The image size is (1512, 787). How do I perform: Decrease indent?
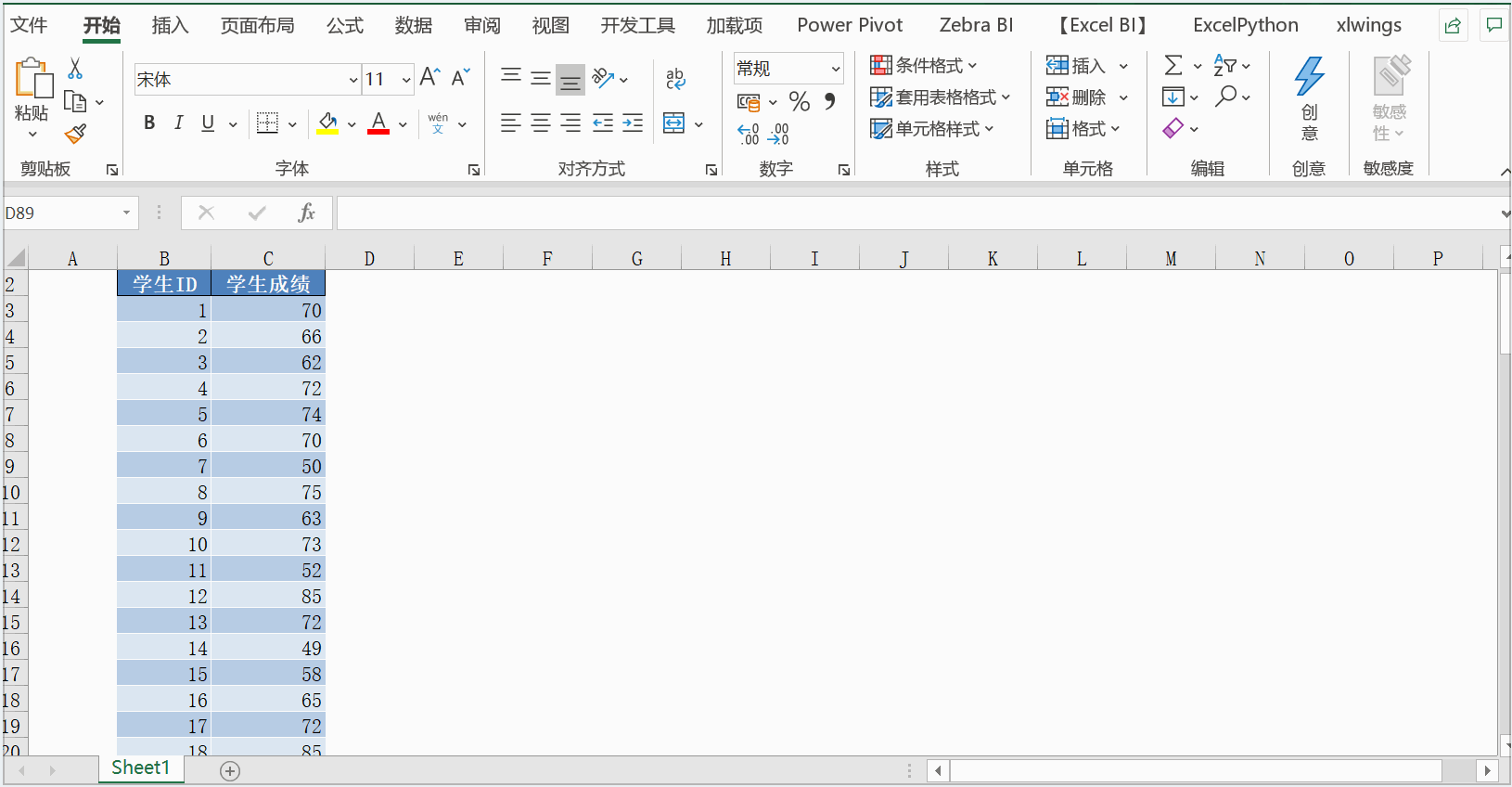click(x=603, y=123)
